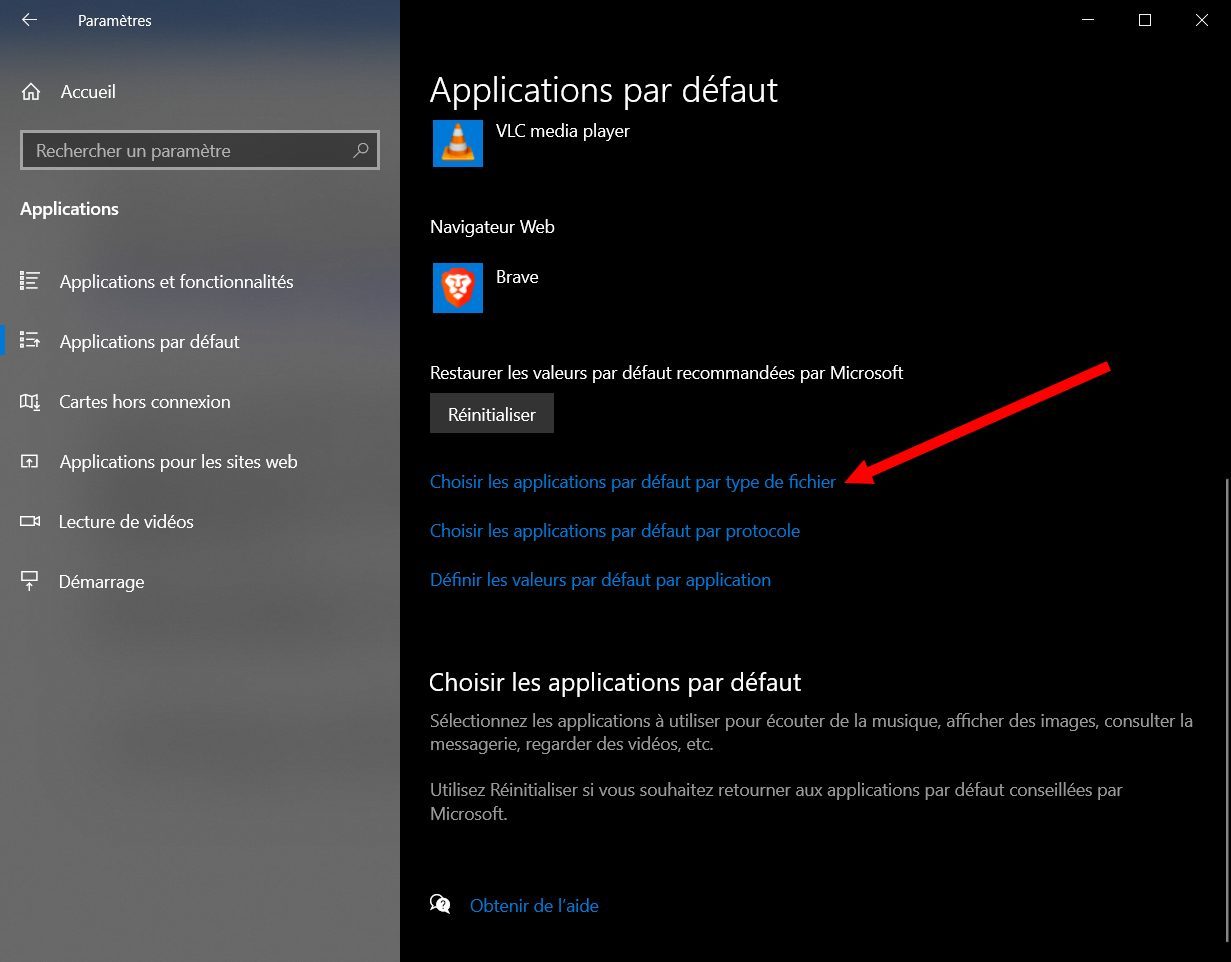The width and height of the screenshot is (1231, 962).
Task: Open Choisir les applications par protocole link
Action: (615, 531)
